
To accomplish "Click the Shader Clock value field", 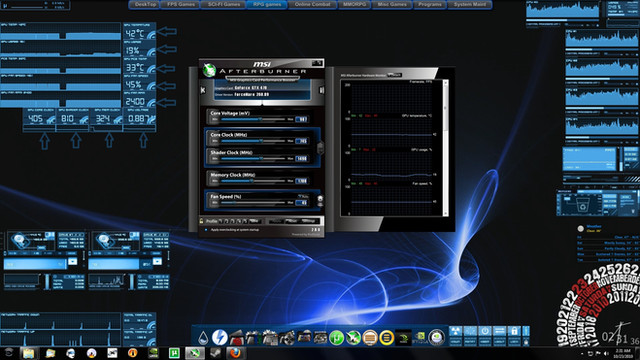I will pos(302,158).
